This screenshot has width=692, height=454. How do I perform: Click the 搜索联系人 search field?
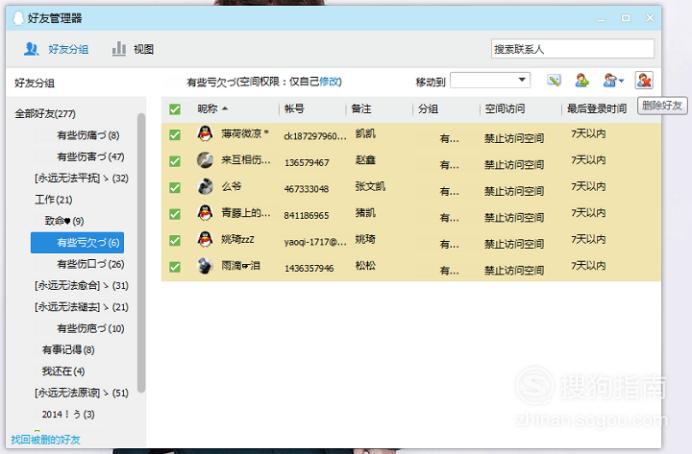(572, 49)
